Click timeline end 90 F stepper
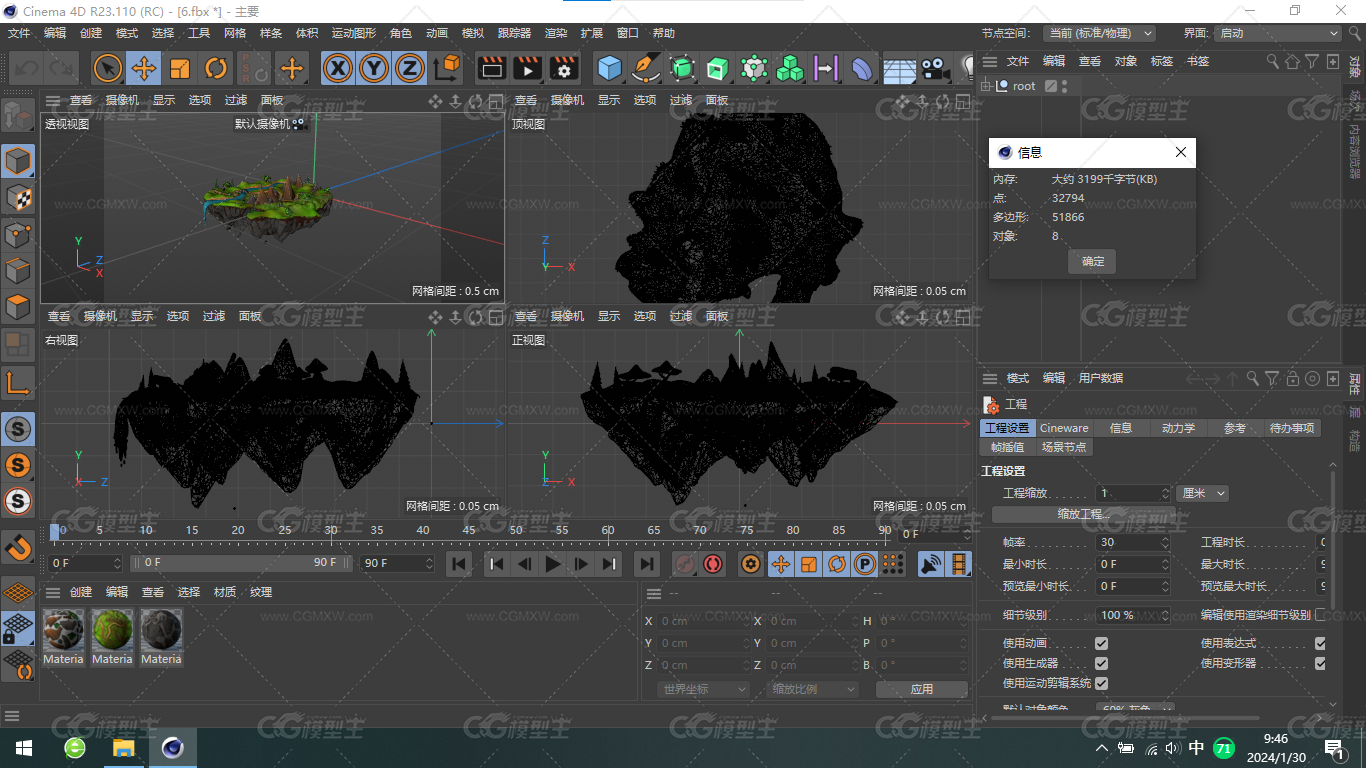This screenshot has height=768, width=1366. click(430, 563)
